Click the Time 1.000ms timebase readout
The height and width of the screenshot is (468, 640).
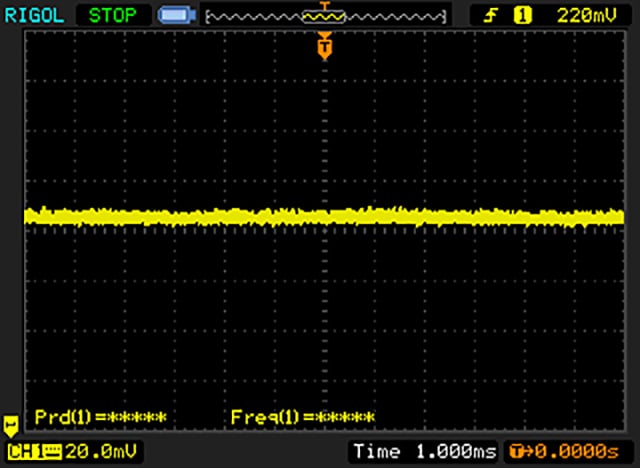tap(424, 451)
